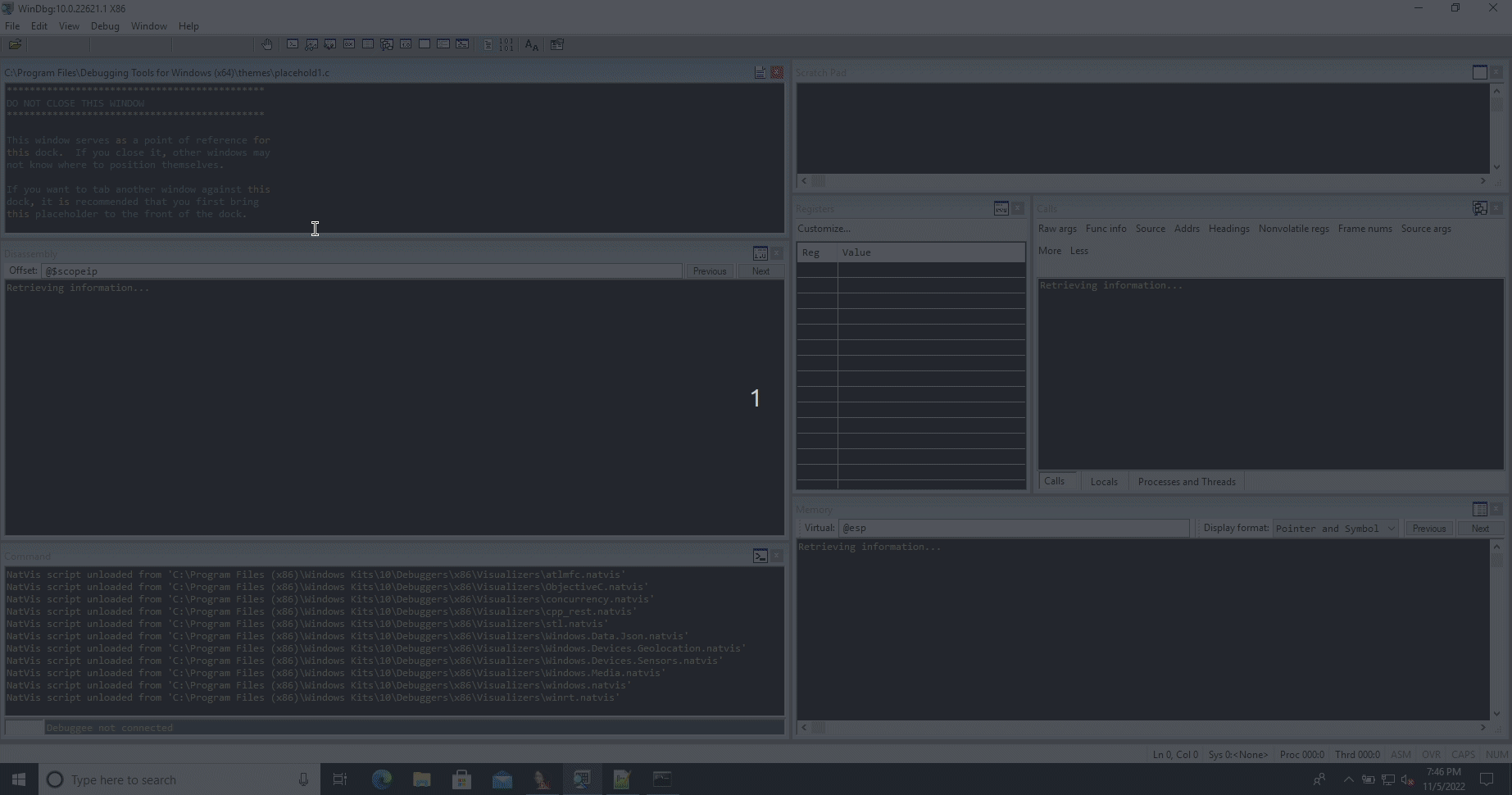The height and width of the screenshot is (795, 1512).
Task: Toggle Frame nums in Calls panel
Action: pyautogui.click(x=1364, y=229)
